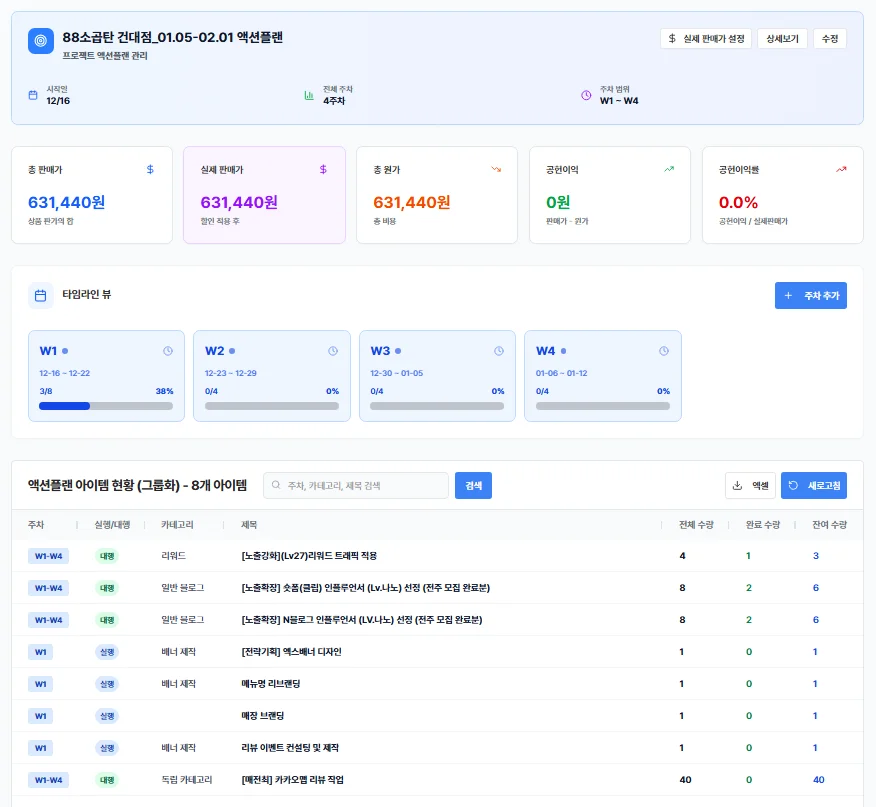Toggle 실행 status for 엑스배너 디자인 row
The height and width of the screenshot is (807, 876).
pyautogui.click(x=107, y=652)
